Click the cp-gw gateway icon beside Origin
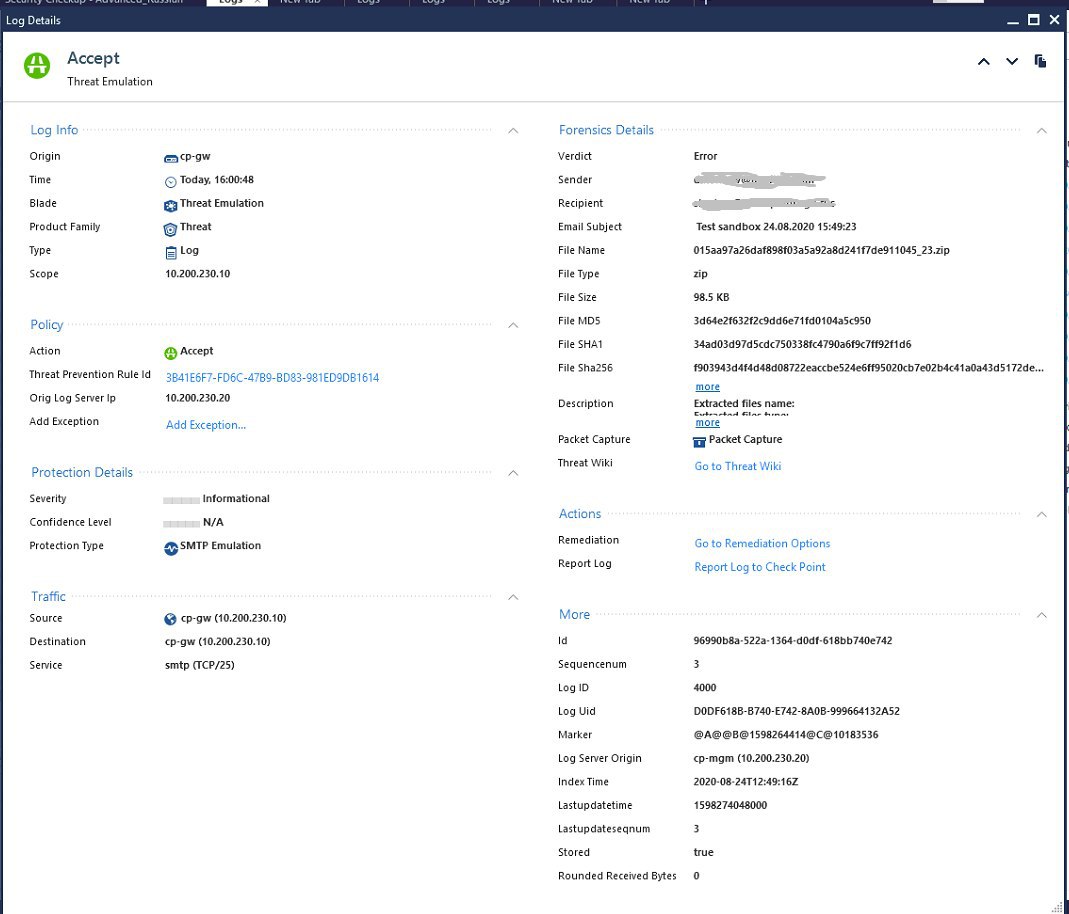1069x914 pixels. coord(170,158)
